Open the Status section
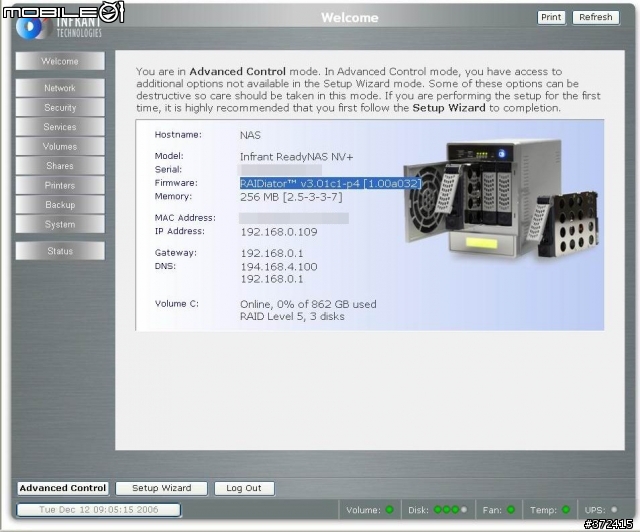The image size is (640, 532). tap(60, 251)
